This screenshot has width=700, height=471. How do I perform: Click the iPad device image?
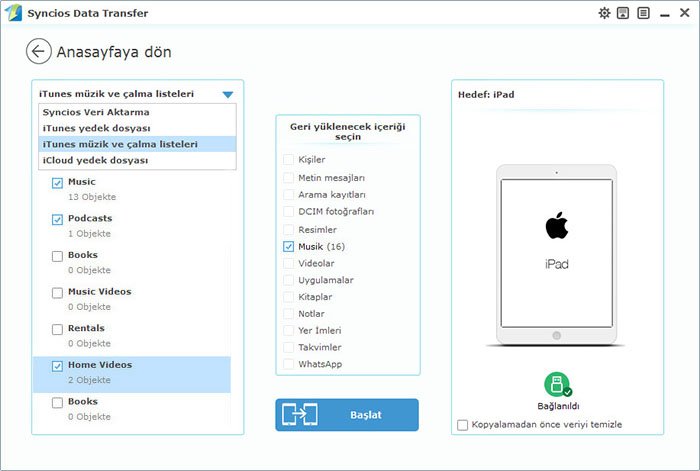[x=557, y=255]
